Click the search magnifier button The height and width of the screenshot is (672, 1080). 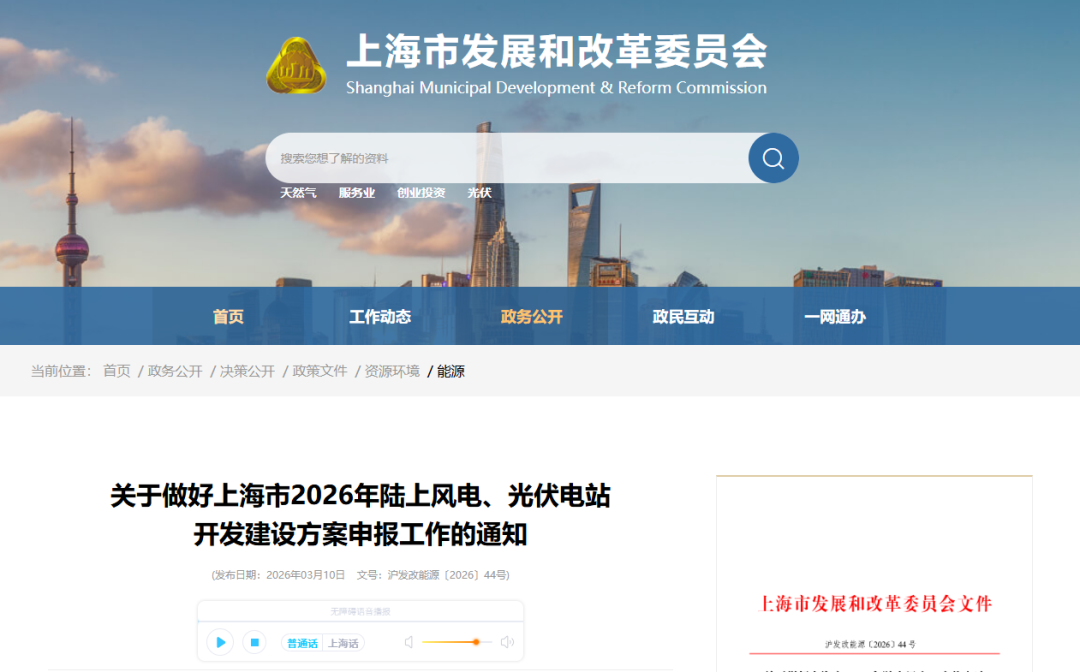pos(773,158)
